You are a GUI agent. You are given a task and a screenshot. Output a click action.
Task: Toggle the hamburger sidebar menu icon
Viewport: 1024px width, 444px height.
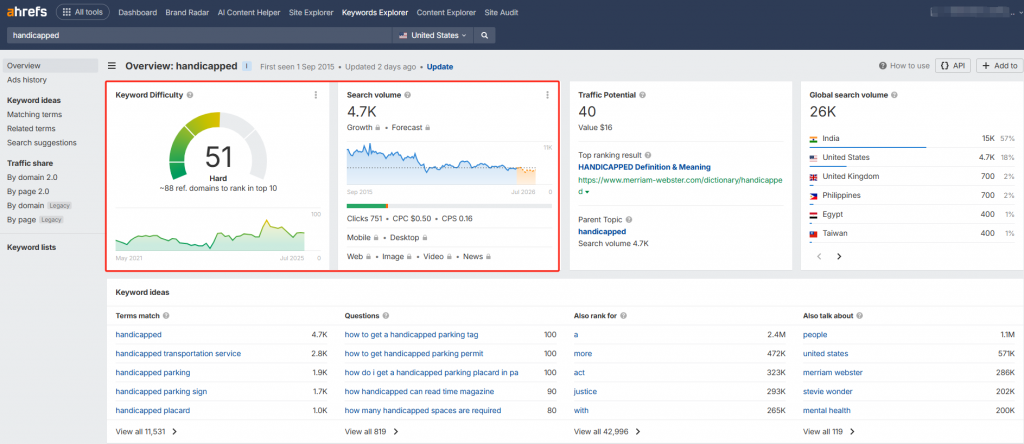point(112,66)
